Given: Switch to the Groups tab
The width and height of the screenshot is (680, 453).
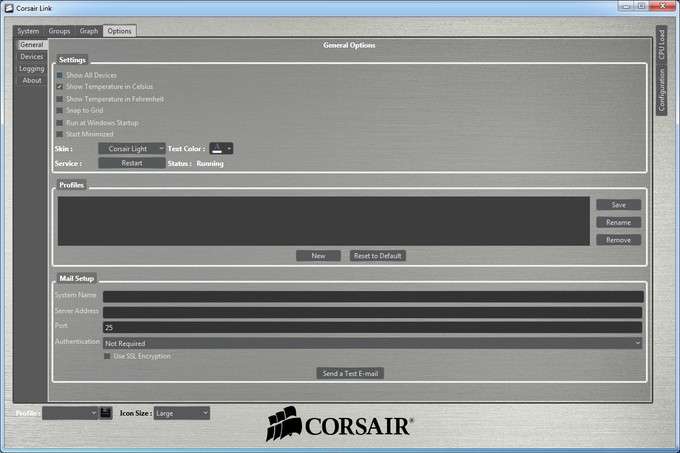Looking at the screenshot, I should tap(59, 31).
